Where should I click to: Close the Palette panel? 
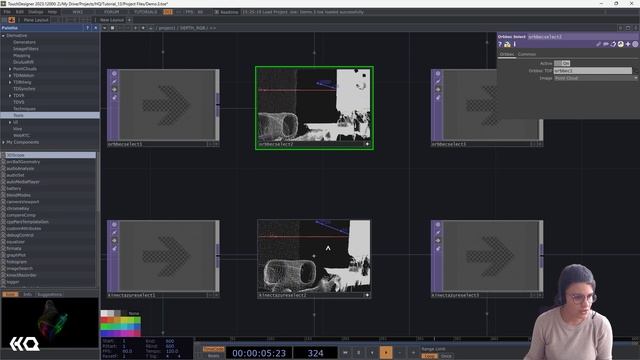96,28
